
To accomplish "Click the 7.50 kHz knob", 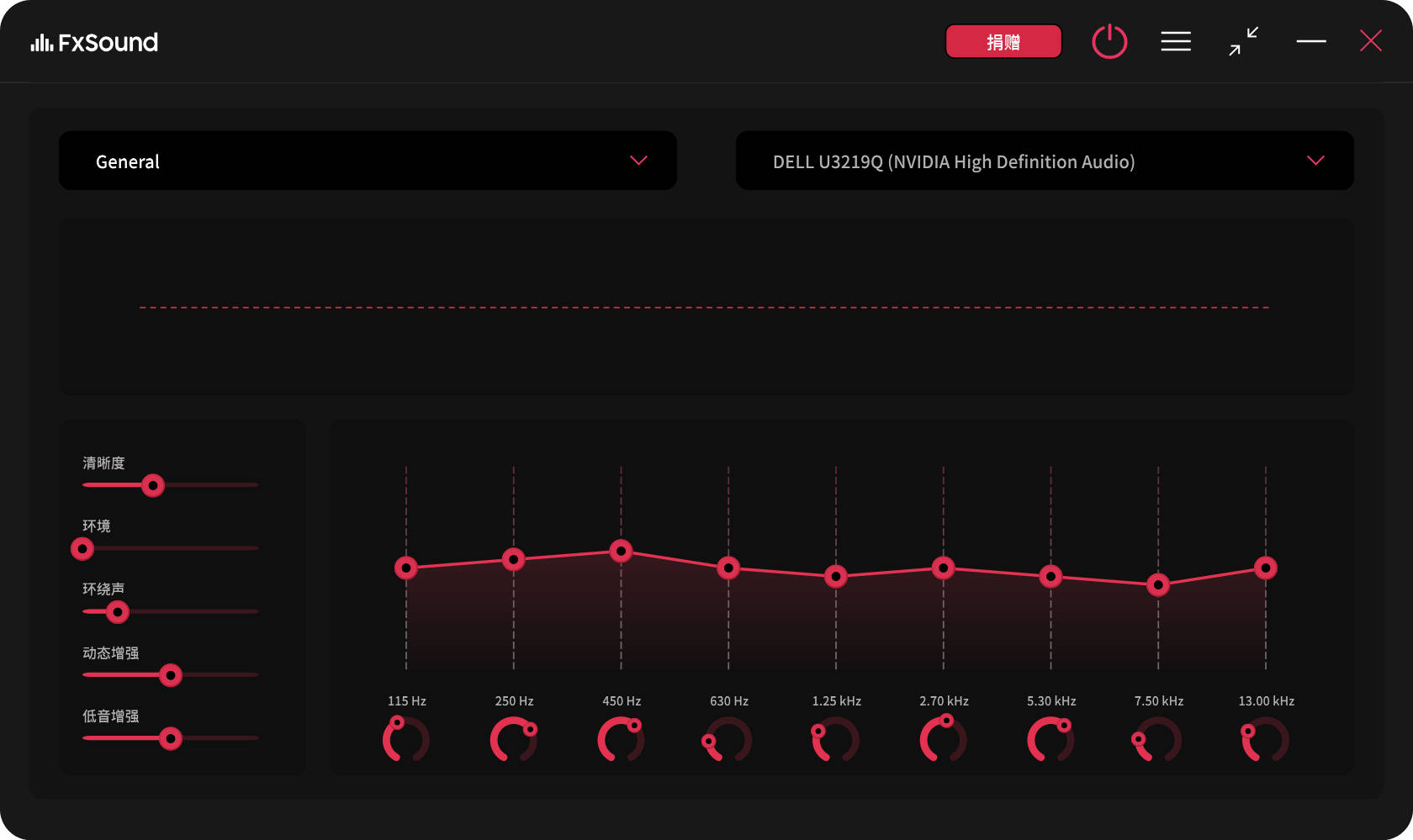I will (x=1158, y=739).
